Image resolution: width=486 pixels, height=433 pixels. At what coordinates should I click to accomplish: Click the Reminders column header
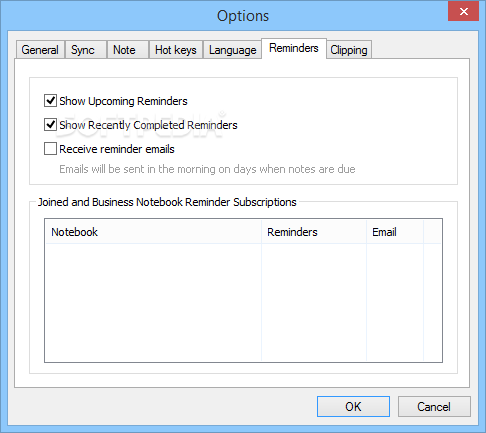(314, 232)
